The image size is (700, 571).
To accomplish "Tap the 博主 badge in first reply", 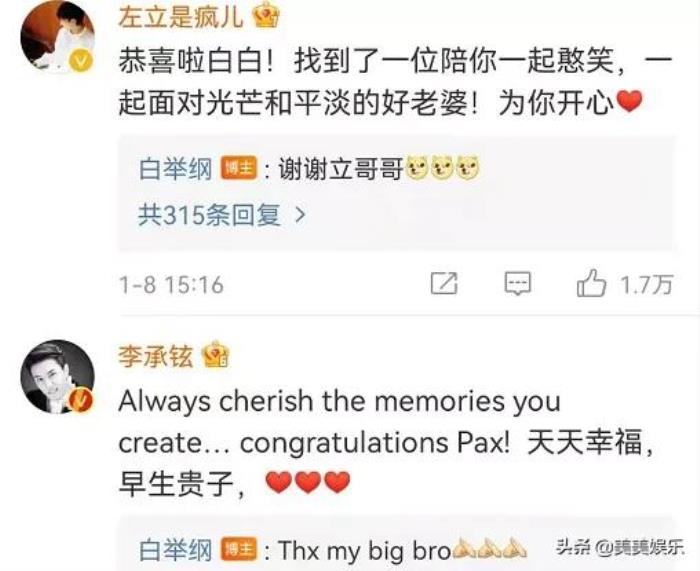I will [x=239, y=169].
